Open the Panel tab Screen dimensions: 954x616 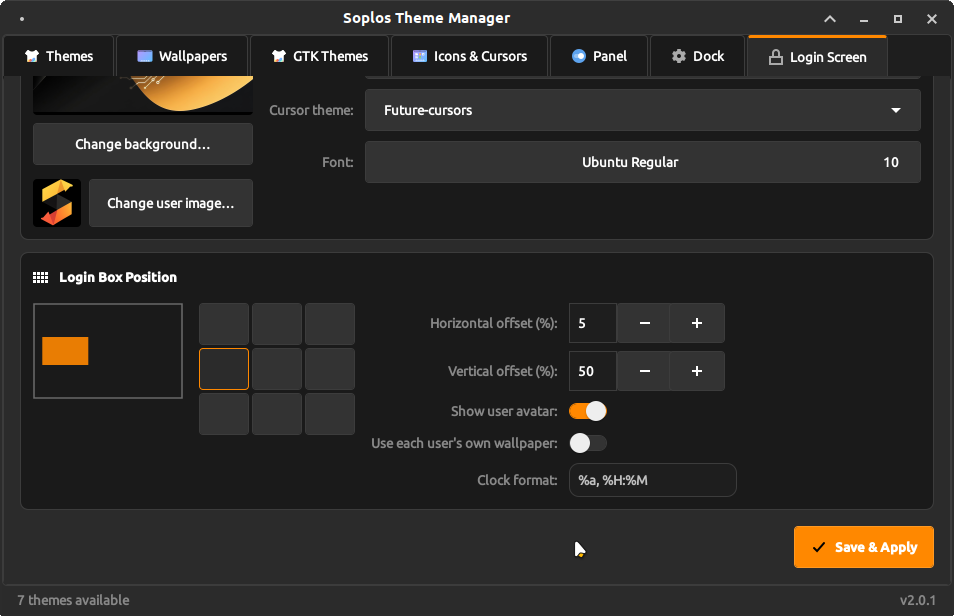(599, 56)
